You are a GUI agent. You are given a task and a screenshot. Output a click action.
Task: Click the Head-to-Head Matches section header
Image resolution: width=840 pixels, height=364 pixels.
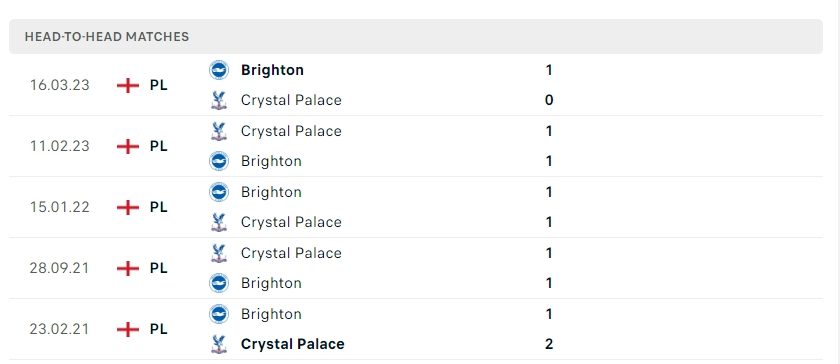(416, 36)
